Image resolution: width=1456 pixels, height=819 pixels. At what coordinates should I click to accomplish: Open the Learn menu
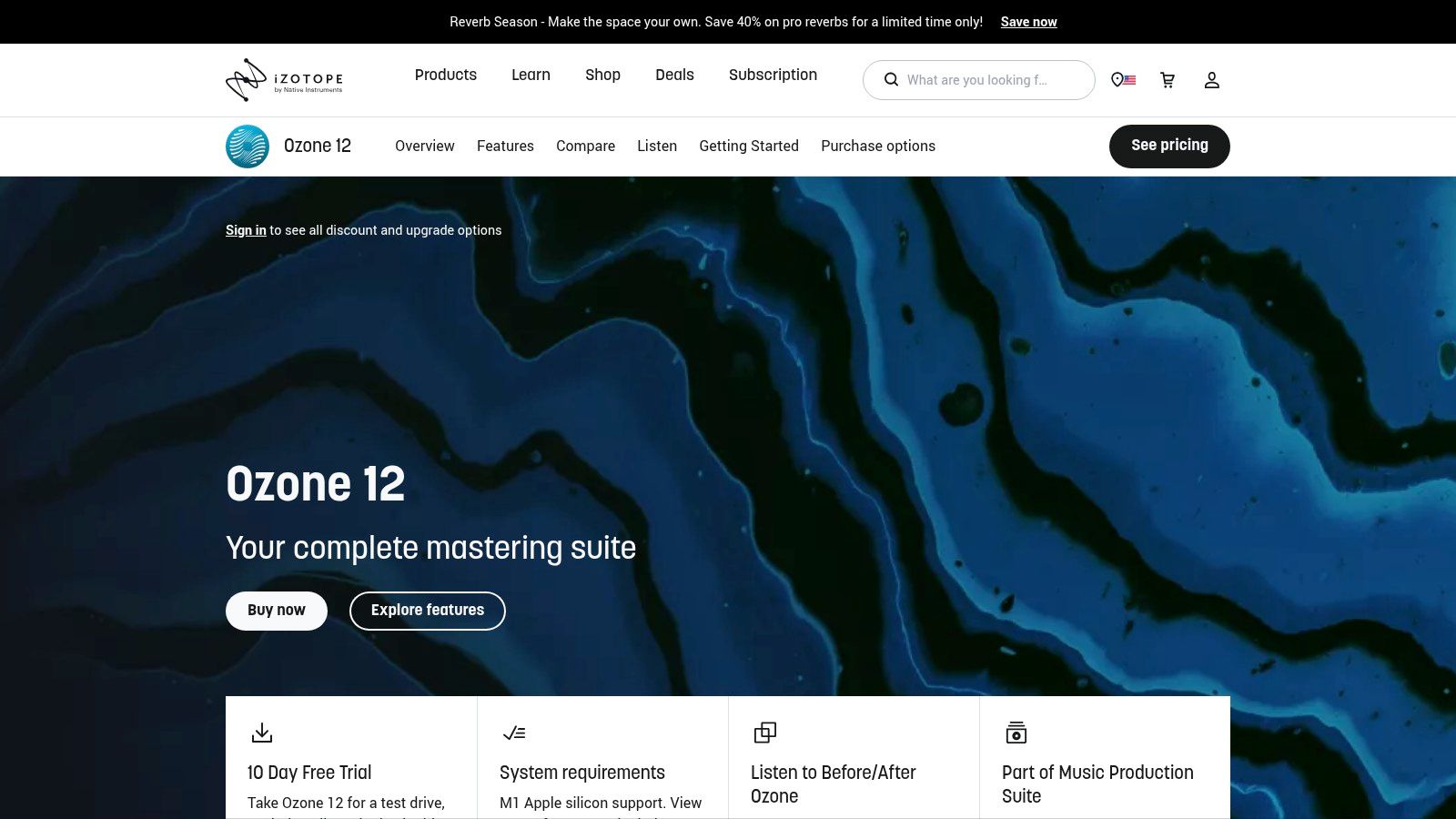coord(531,75)
